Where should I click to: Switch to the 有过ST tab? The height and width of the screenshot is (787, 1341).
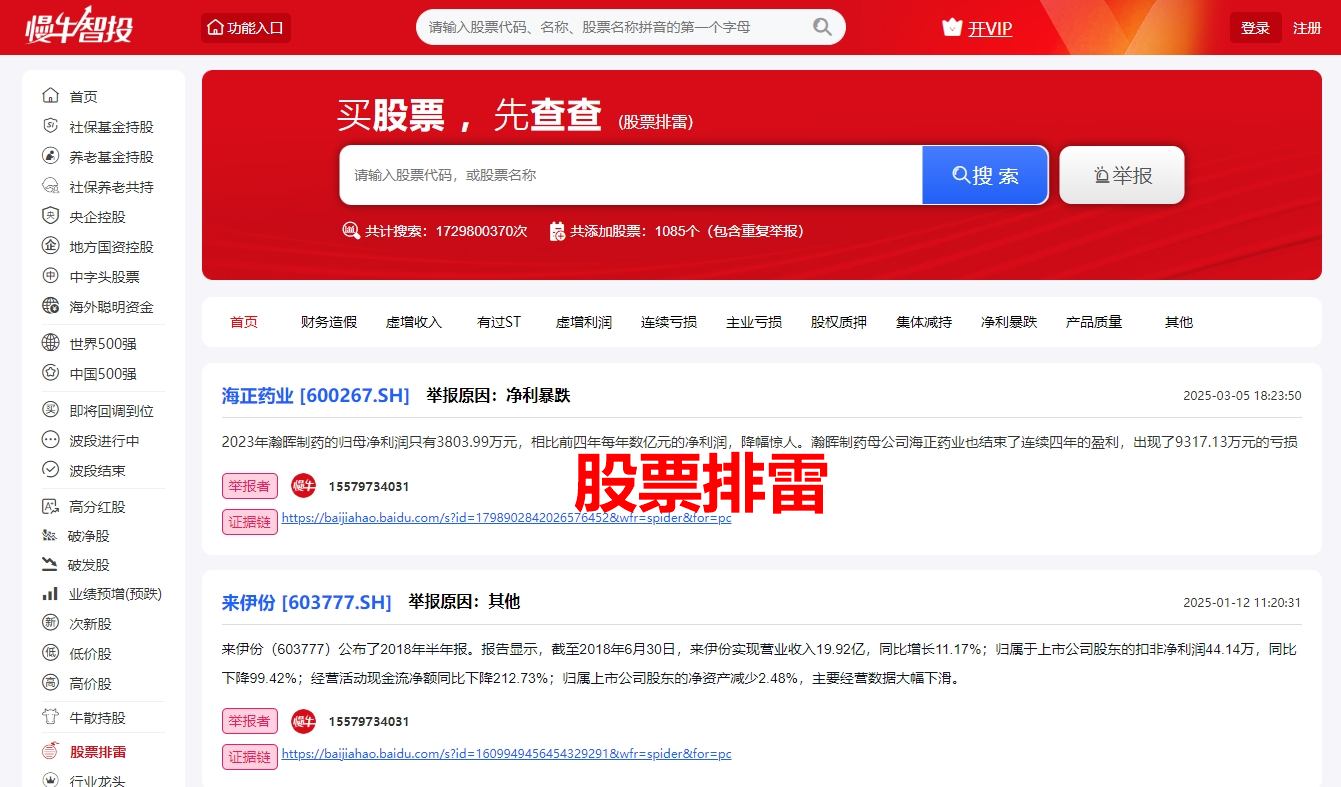click(499, 322)
